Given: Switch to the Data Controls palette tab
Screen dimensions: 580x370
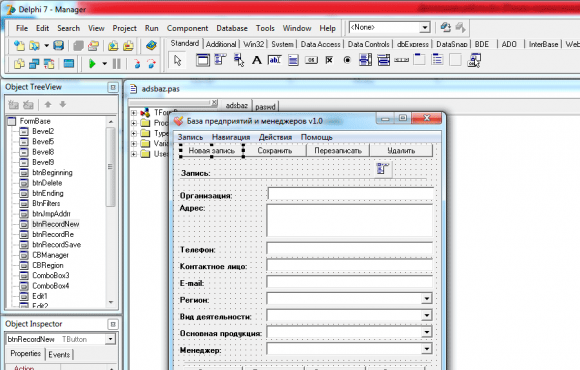Looking at the screenshot, I should pos(368,44).
